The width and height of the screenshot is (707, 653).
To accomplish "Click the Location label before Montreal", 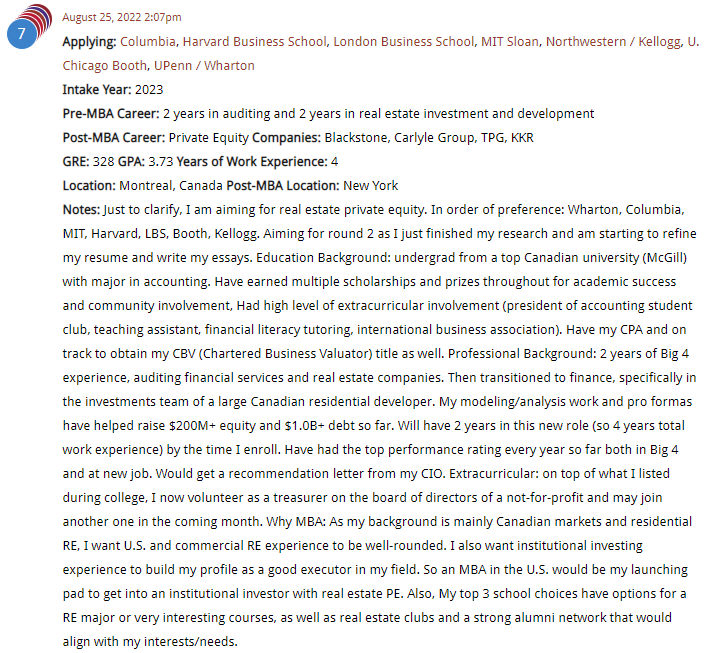I will [89, 185].
